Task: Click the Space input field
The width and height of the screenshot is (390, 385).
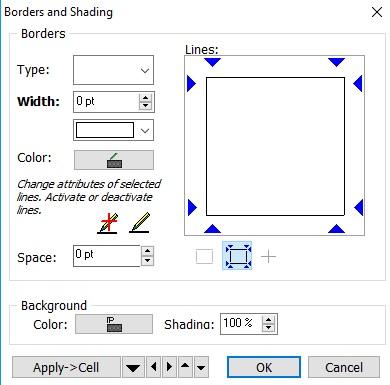Action: (107, 256)
